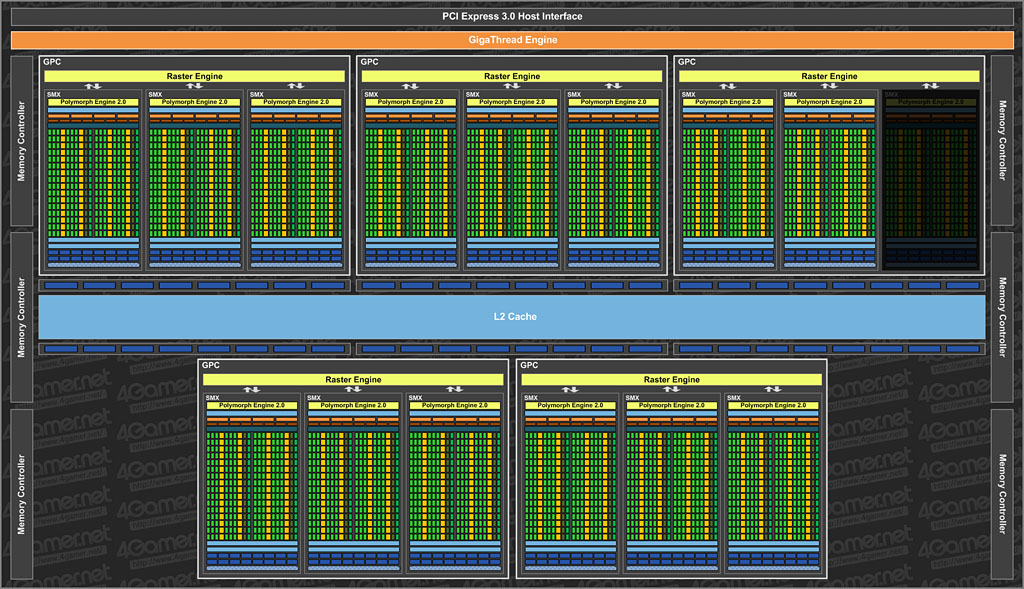Image resolution: width=1024 pixels, height=589 pixels.
Task: Select the middle-right Memory Controller block
Action: (1004, 316)
